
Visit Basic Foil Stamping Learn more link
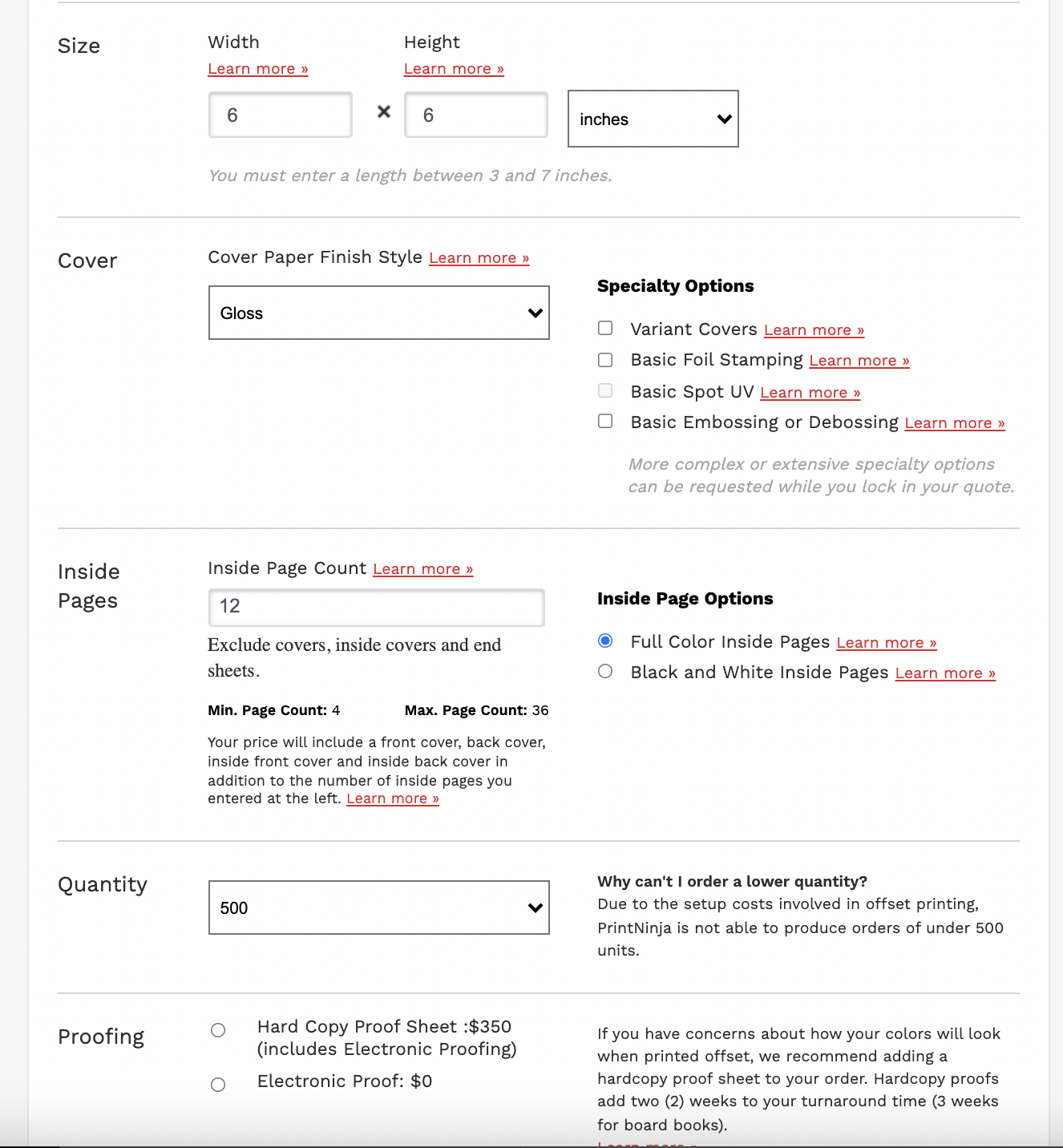(859, 361)
